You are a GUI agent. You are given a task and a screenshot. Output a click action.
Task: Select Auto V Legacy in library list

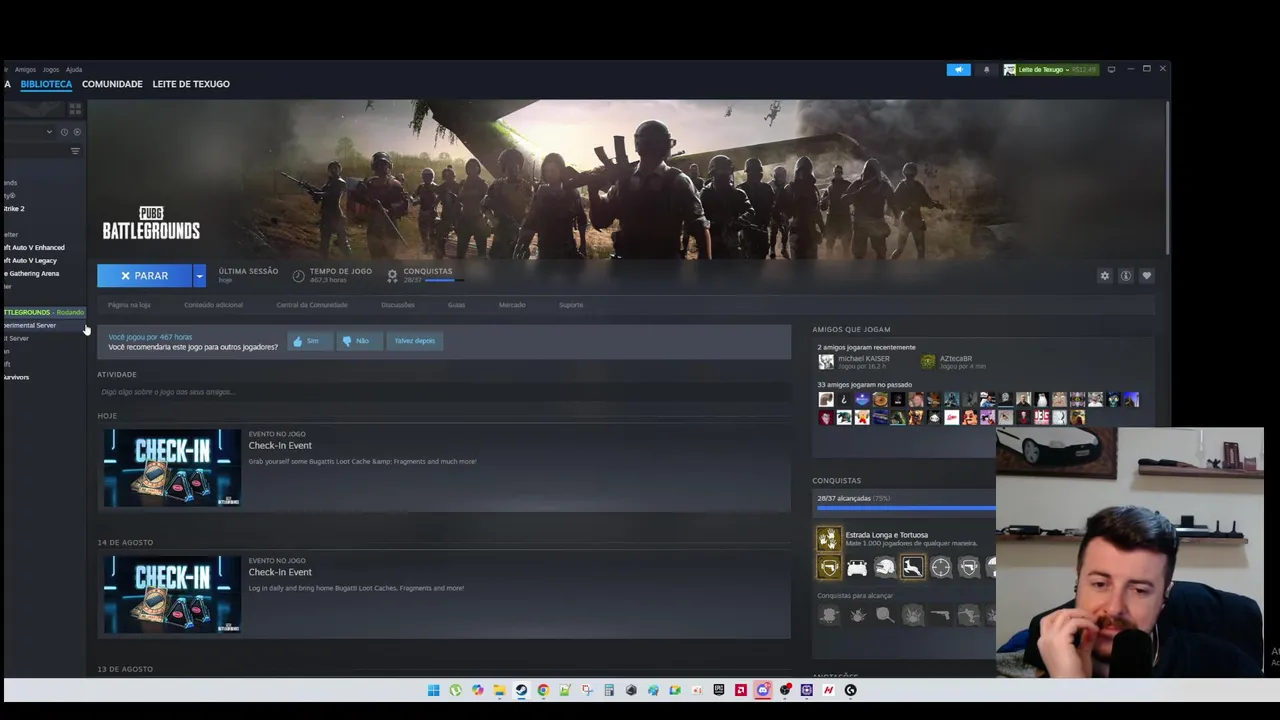[31, 260]
